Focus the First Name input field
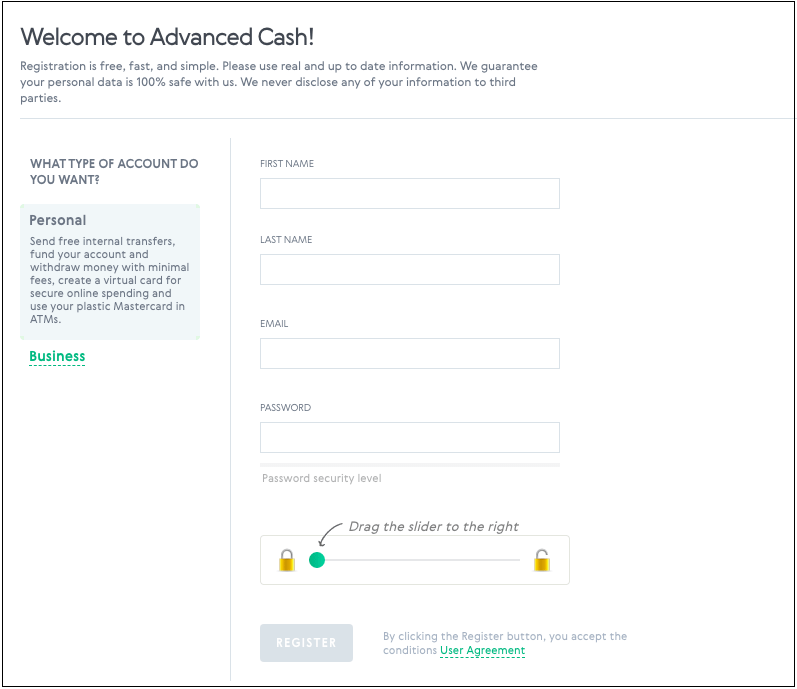 click(410, 193)
